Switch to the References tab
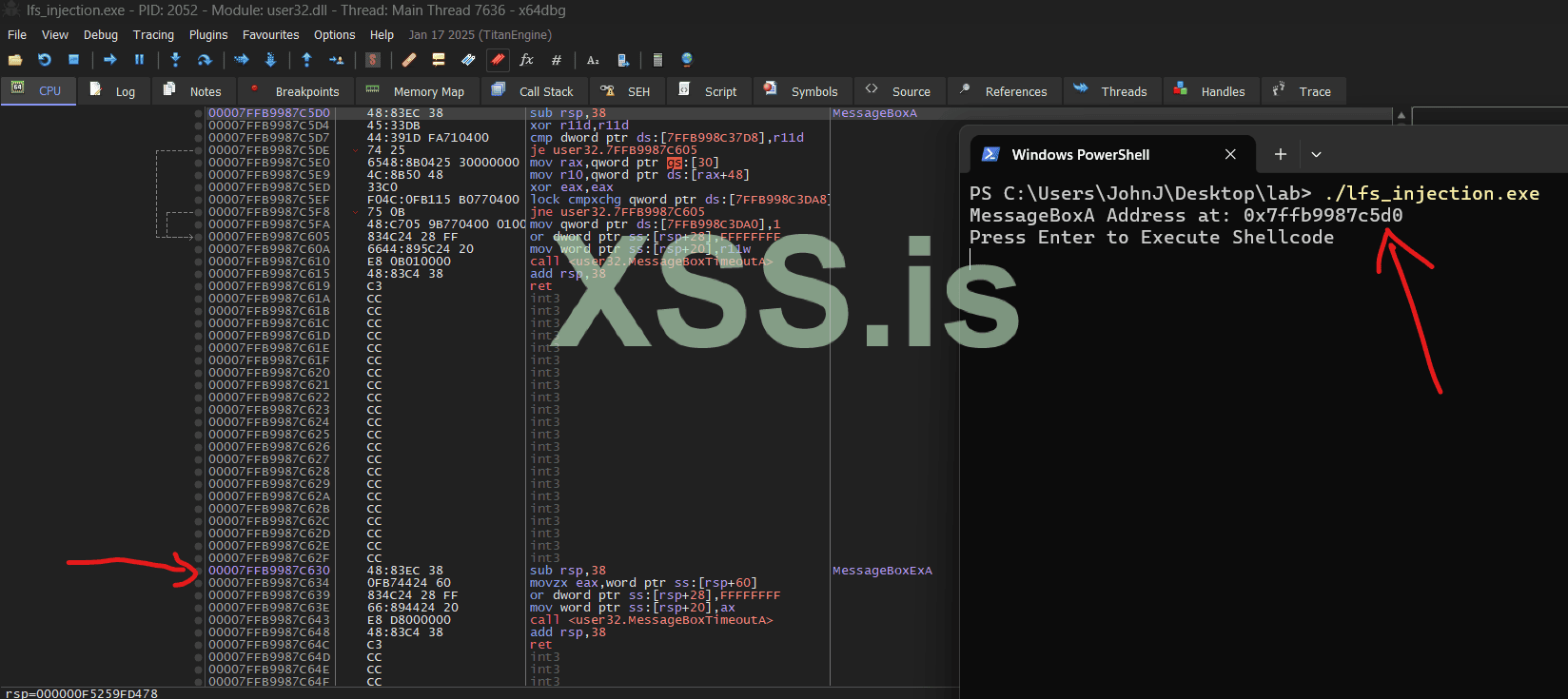 point(1005,91)
